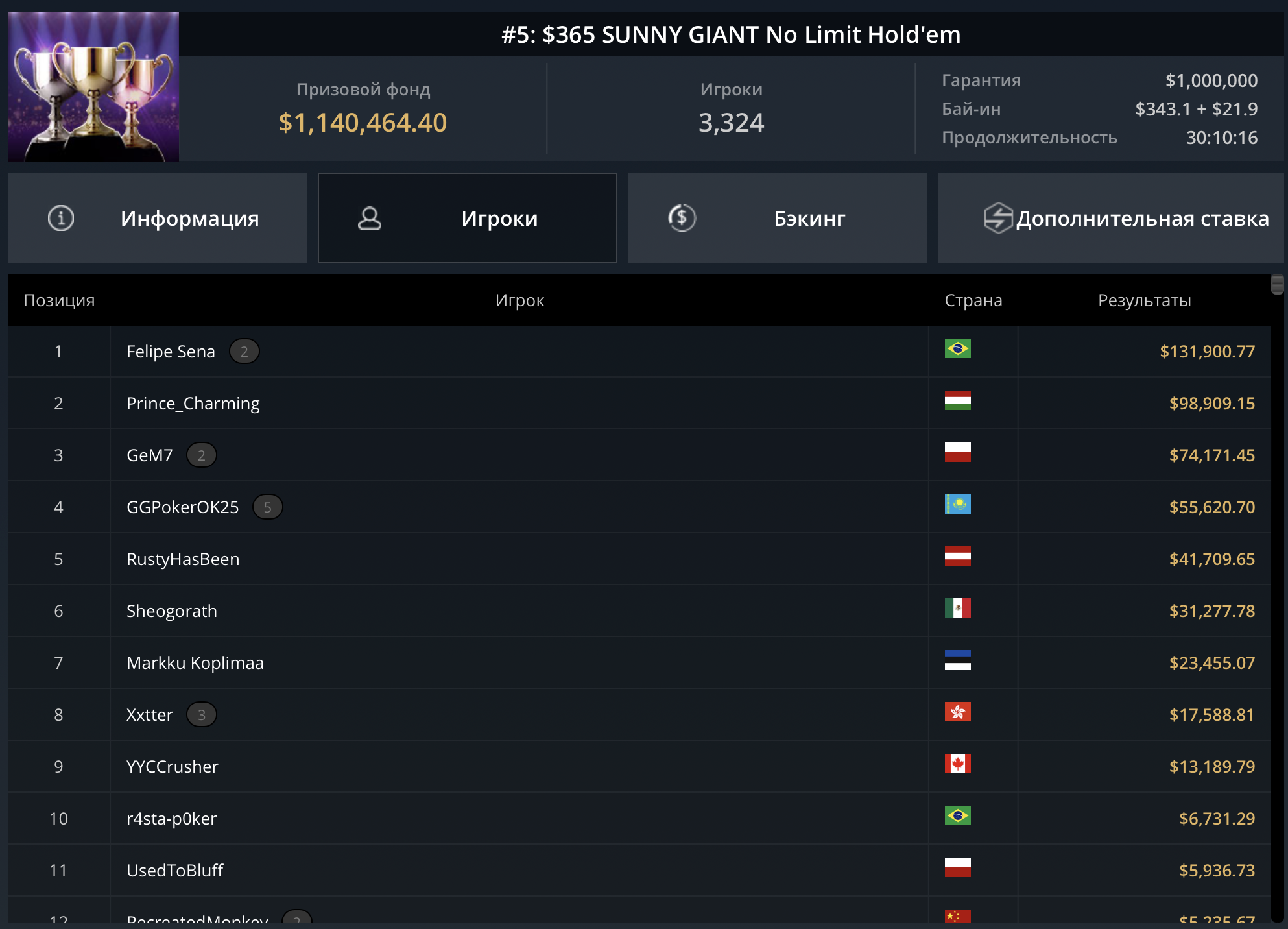Click the Дополнительная ставка swap icon
Screen dimensions: 1288x929
998,218
